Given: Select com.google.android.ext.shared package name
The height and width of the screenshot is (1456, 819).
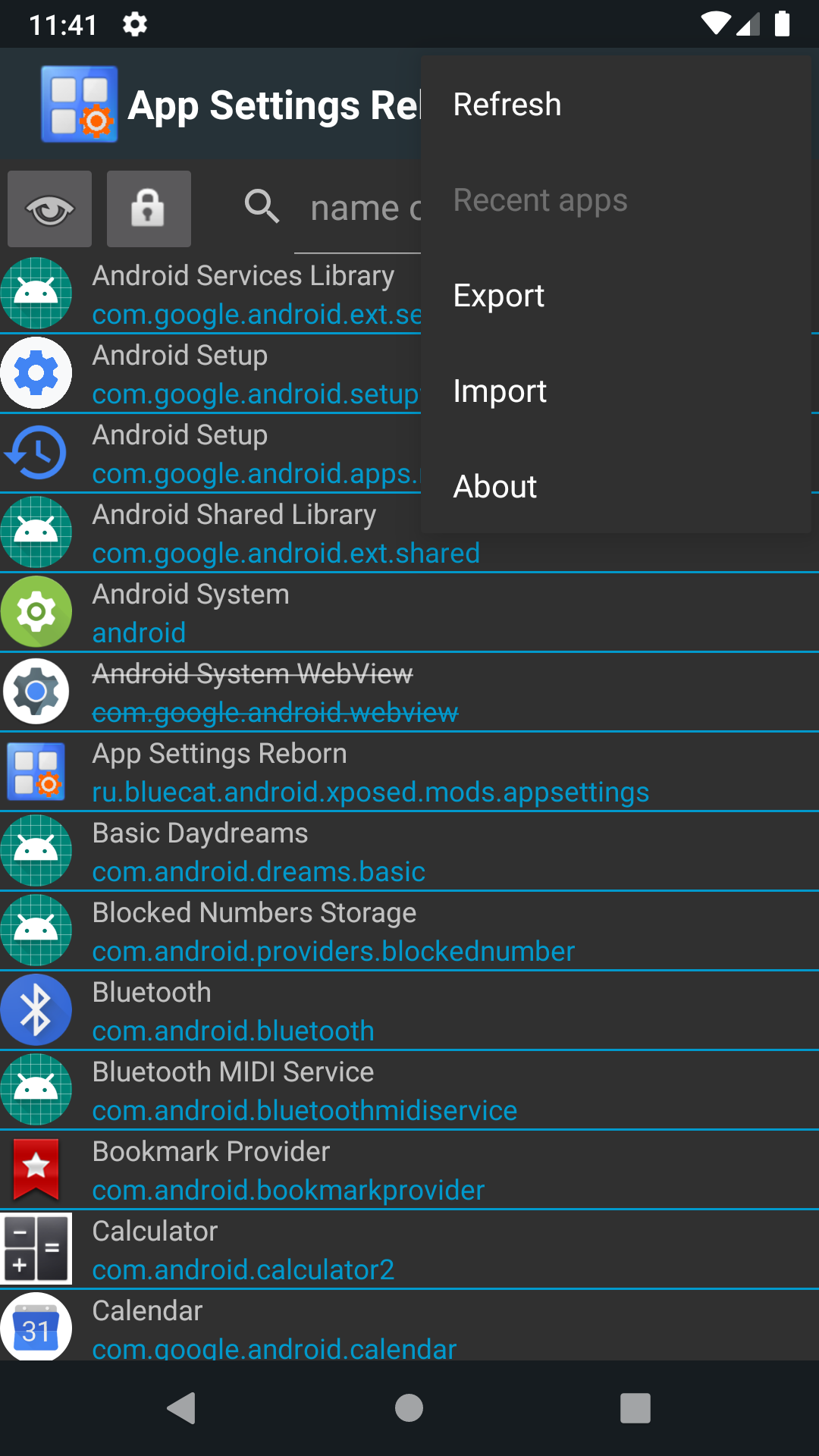Looking at the screenshot, I should tap(286, 554).
